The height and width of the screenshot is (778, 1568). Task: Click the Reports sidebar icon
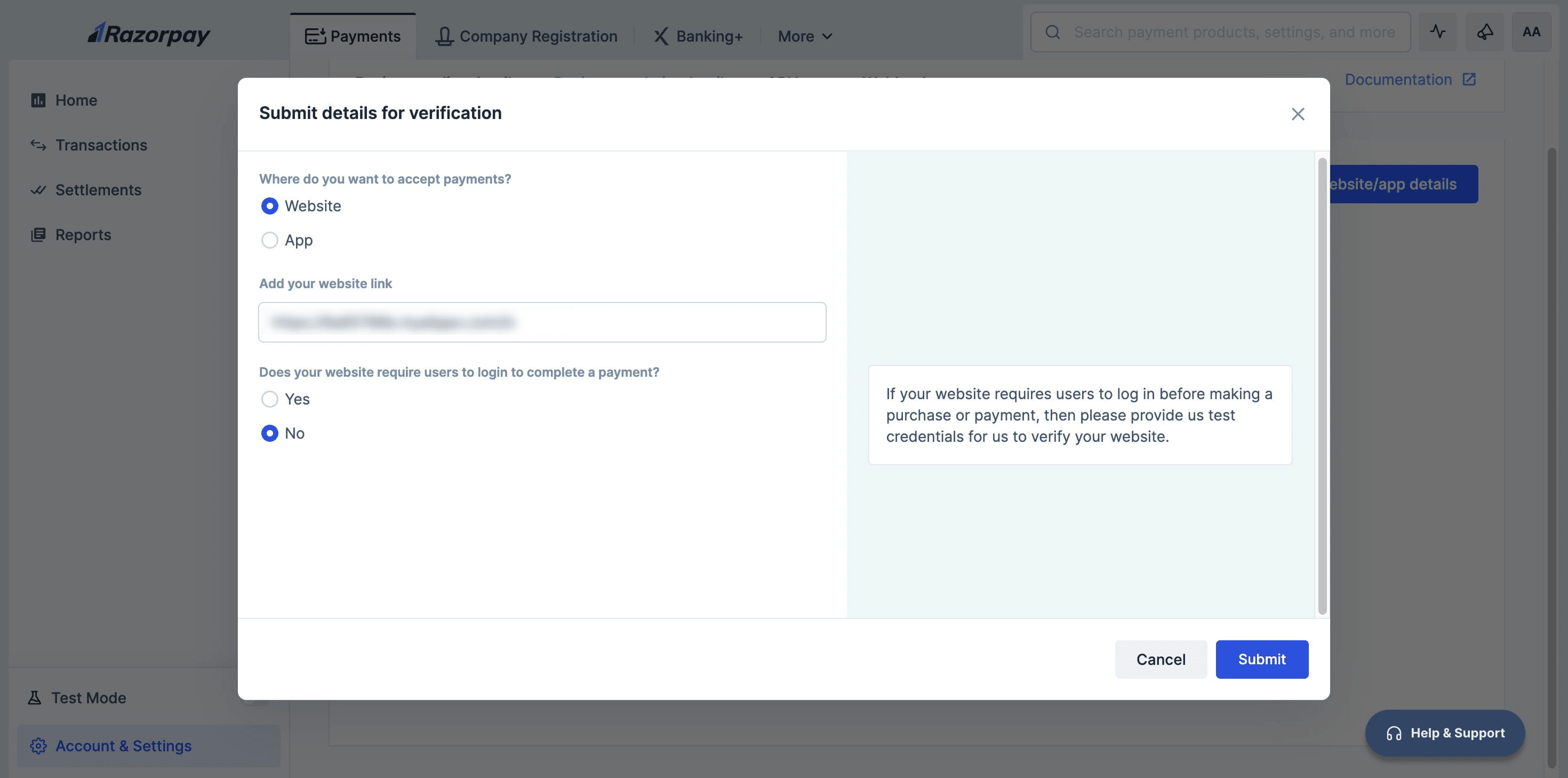pos(38,235)
